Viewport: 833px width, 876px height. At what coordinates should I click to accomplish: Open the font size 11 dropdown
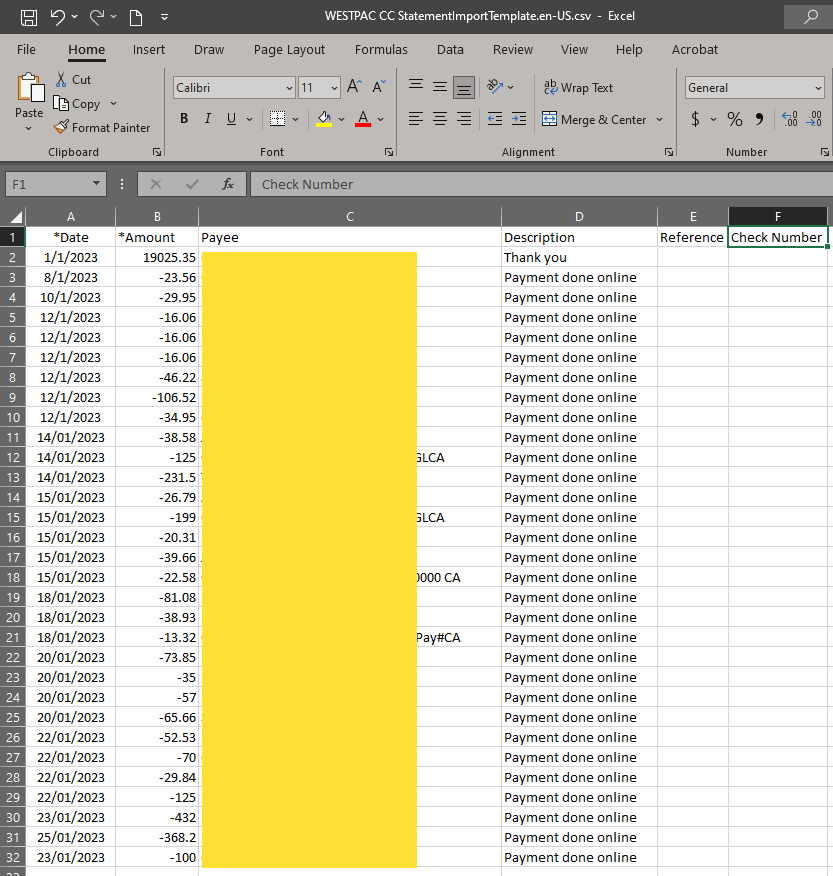click(x=334, y=88)
